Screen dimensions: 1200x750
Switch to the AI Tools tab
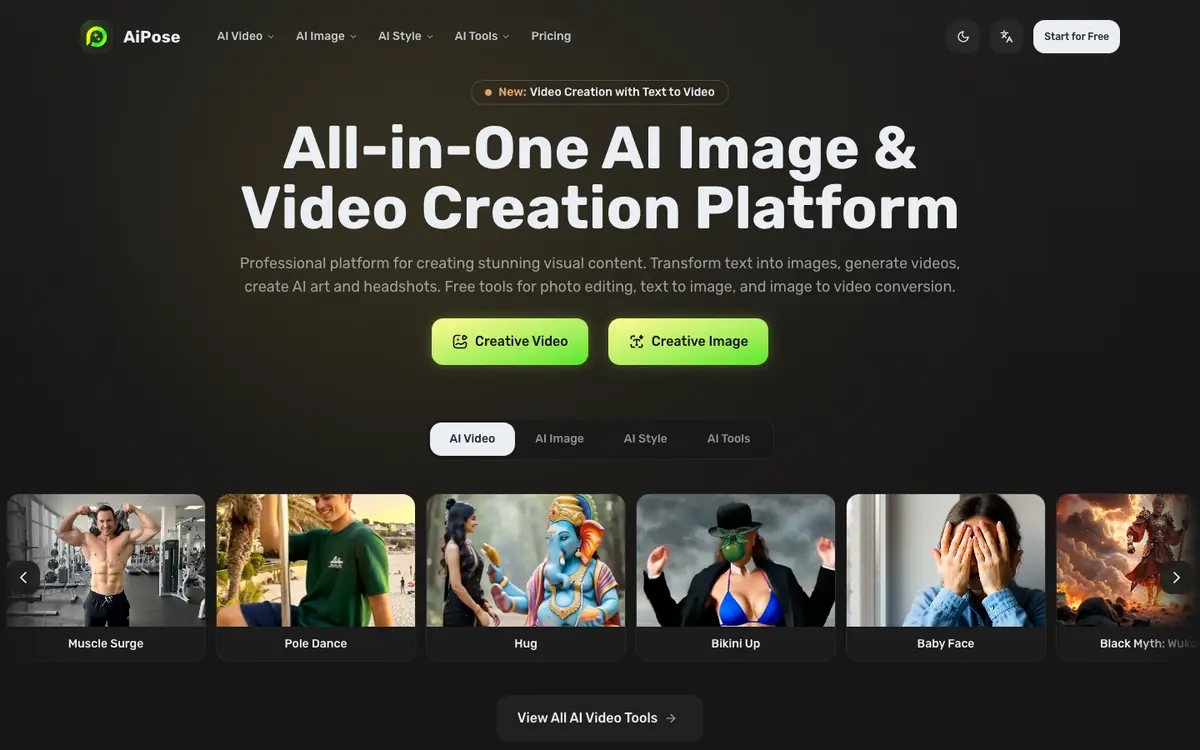pyautogui.click(x=728, y=439)
